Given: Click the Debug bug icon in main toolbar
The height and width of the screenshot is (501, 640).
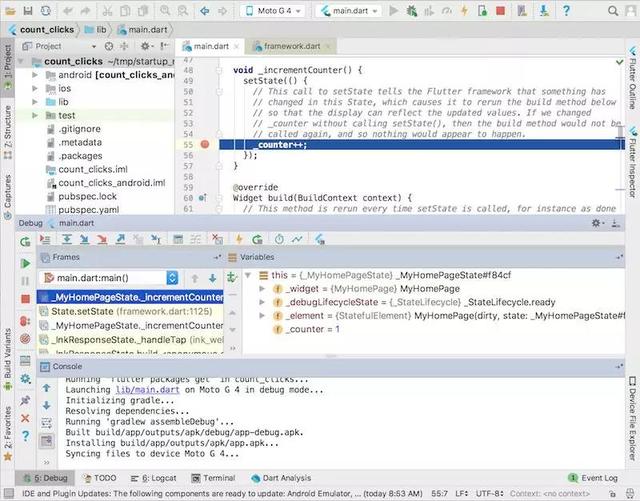Looking at the screenshot, I should 411,11.
